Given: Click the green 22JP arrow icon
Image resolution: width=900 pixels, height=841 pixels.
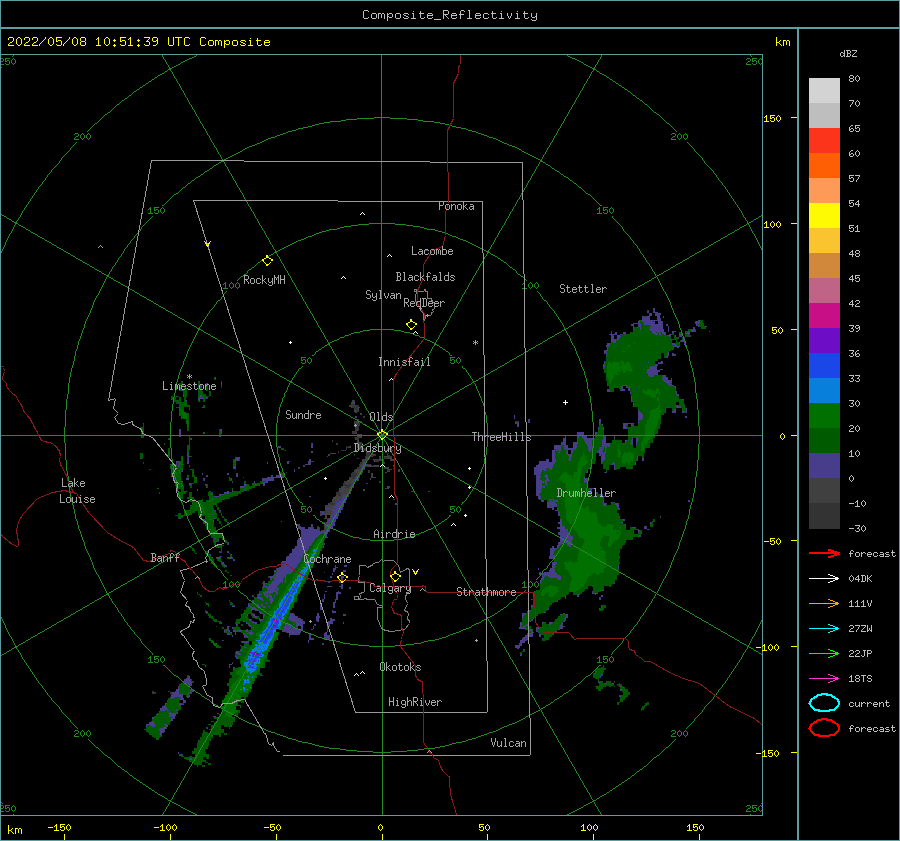Looking at the screenshot, I should tap(824, 653).
